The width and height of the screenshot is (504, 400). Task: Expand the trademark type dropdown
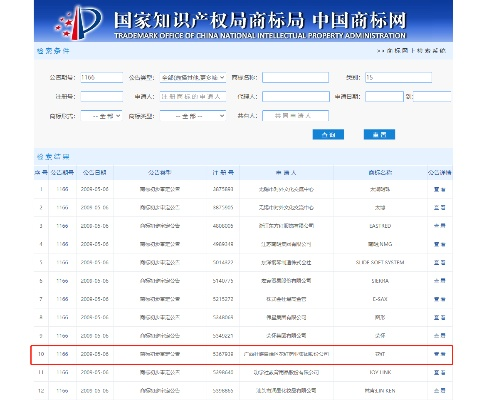[x=193, y=116]
